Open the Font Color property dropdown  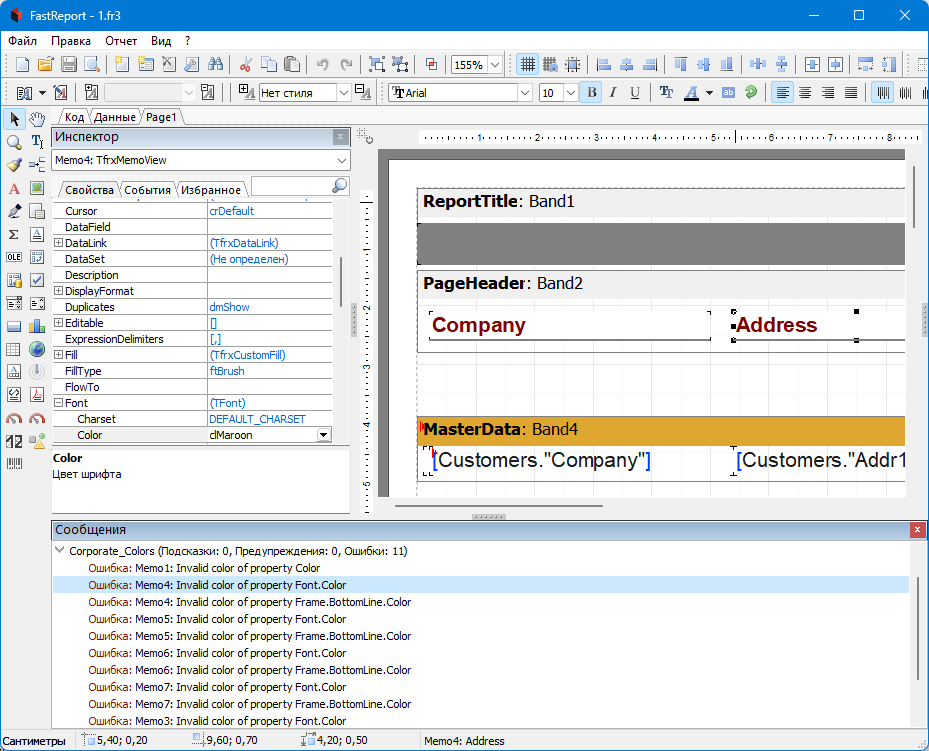[323, 435]
